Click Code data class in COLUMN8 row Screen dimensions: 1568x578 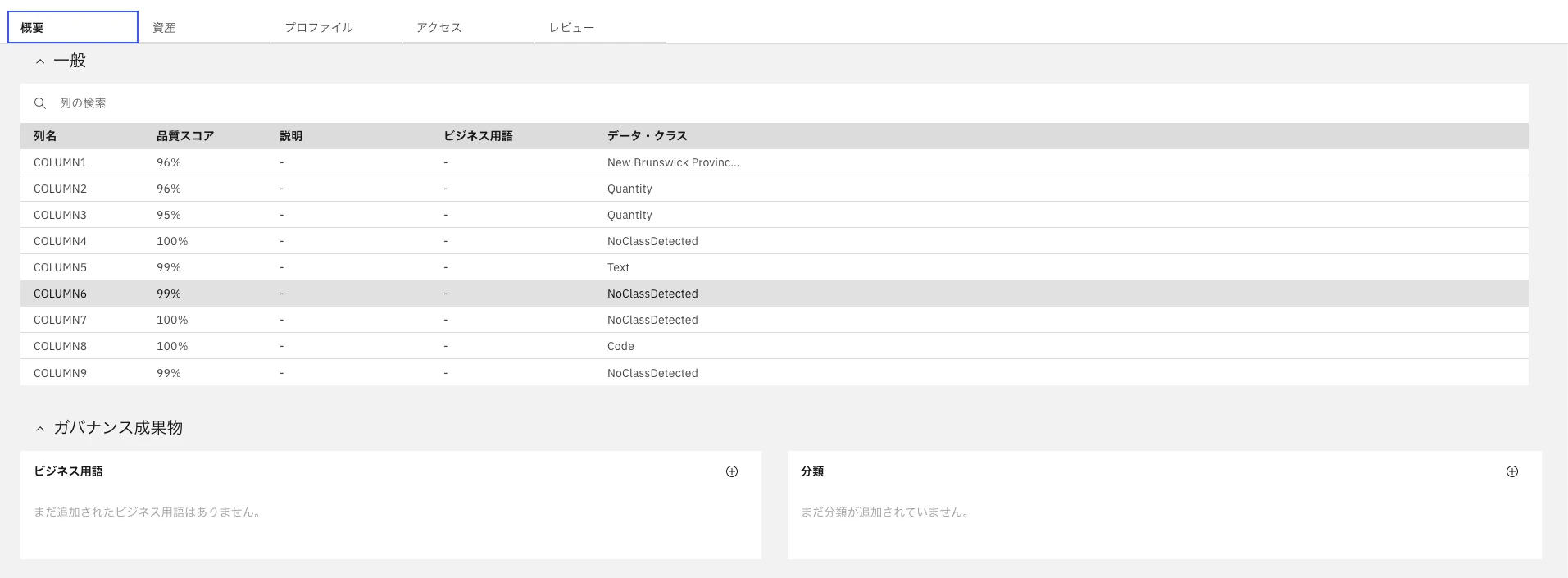[x=620, y=346]
